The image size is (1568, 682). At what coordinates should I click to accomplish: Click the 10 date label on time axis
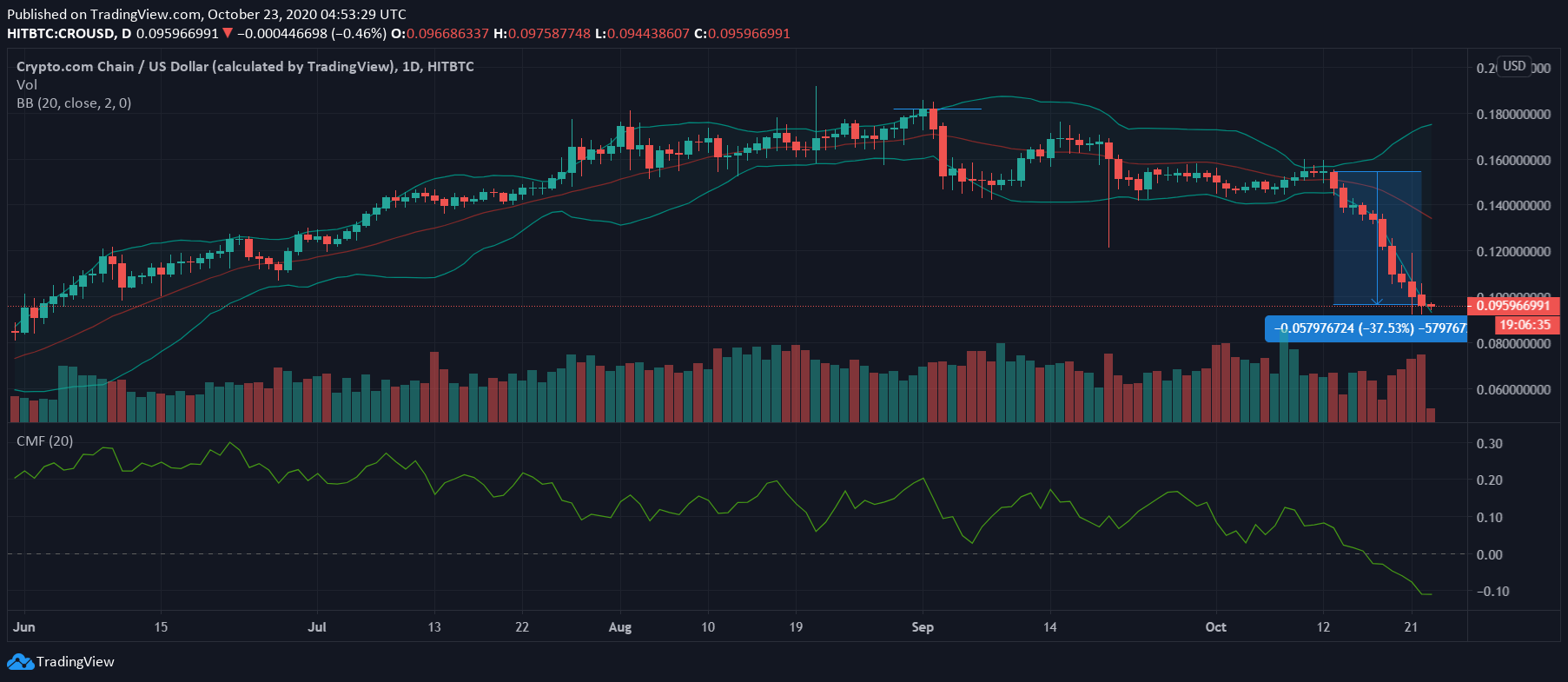[x=708, y=627]
